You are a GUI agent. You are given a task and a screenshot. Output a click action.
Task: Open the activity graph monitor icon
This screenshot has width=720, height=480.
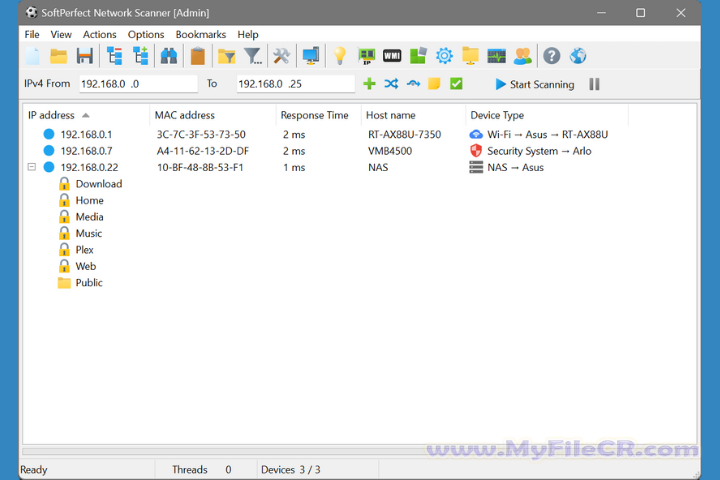(496, 56)
